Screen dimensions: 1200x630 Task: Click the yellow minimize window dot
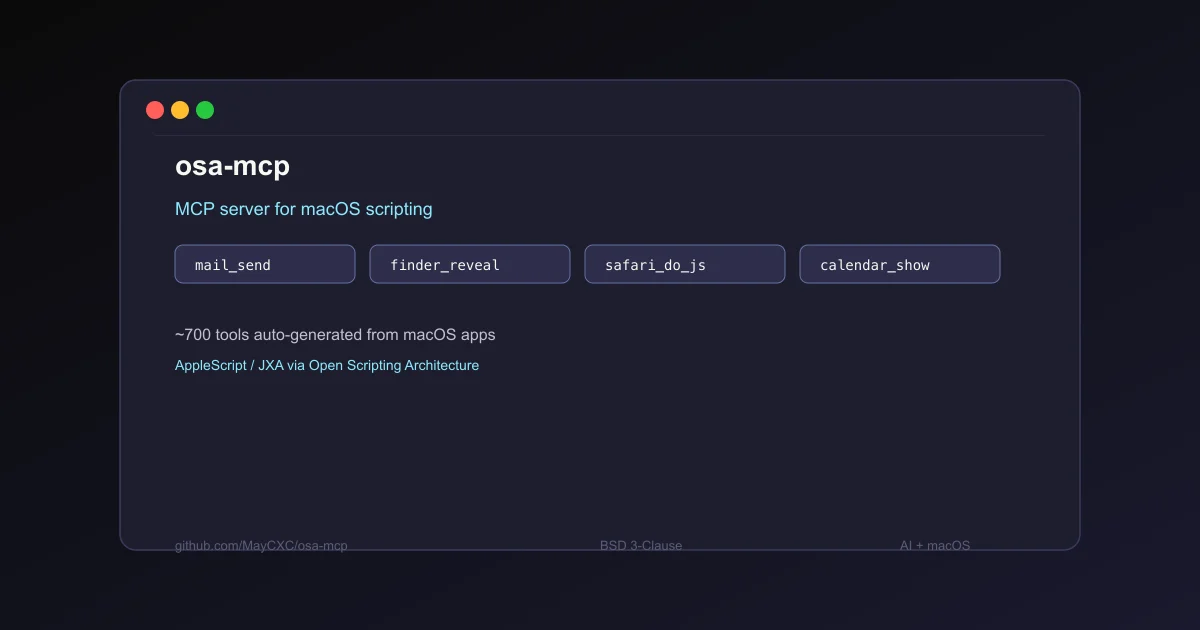point(180,110)
